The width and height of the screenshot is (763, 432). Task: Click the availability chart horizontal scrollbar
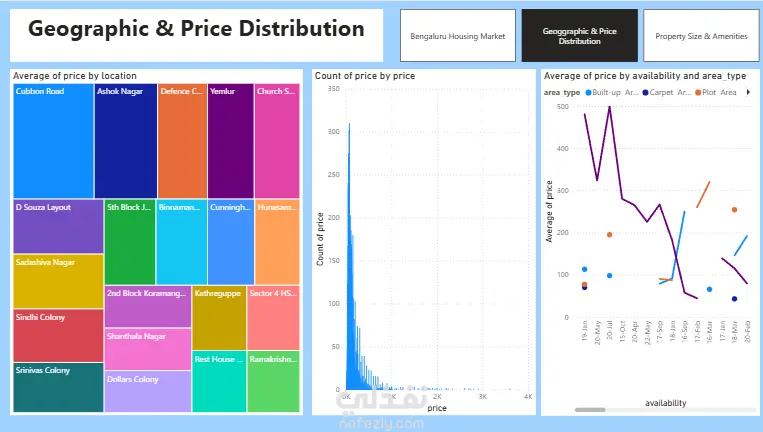click(x=590, y=410)
